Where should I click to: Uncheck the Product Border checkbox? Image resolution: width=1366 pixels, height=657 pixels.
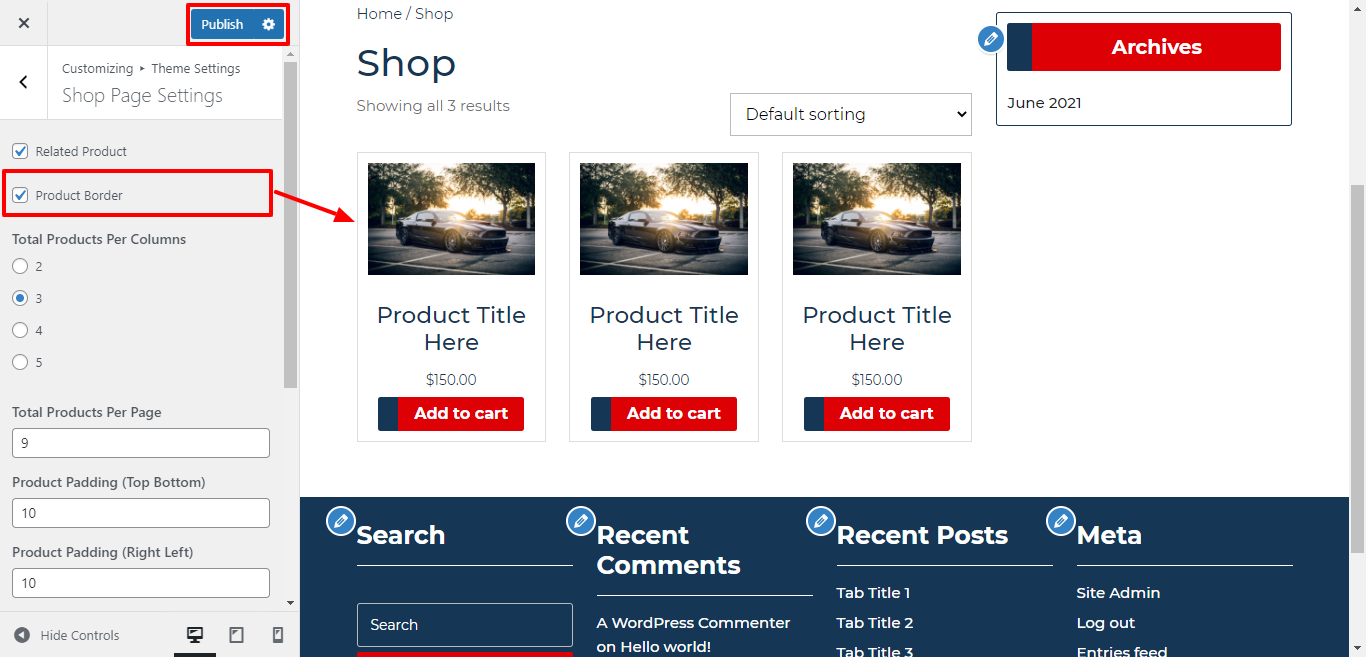20,194
